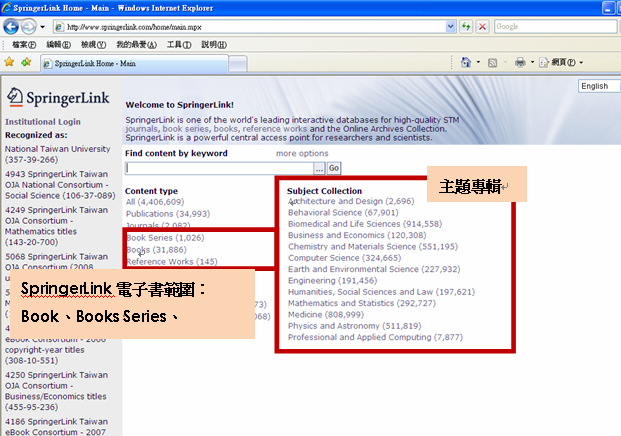
Task: Open the 'more options' search link
Action: tap(302, 153)
